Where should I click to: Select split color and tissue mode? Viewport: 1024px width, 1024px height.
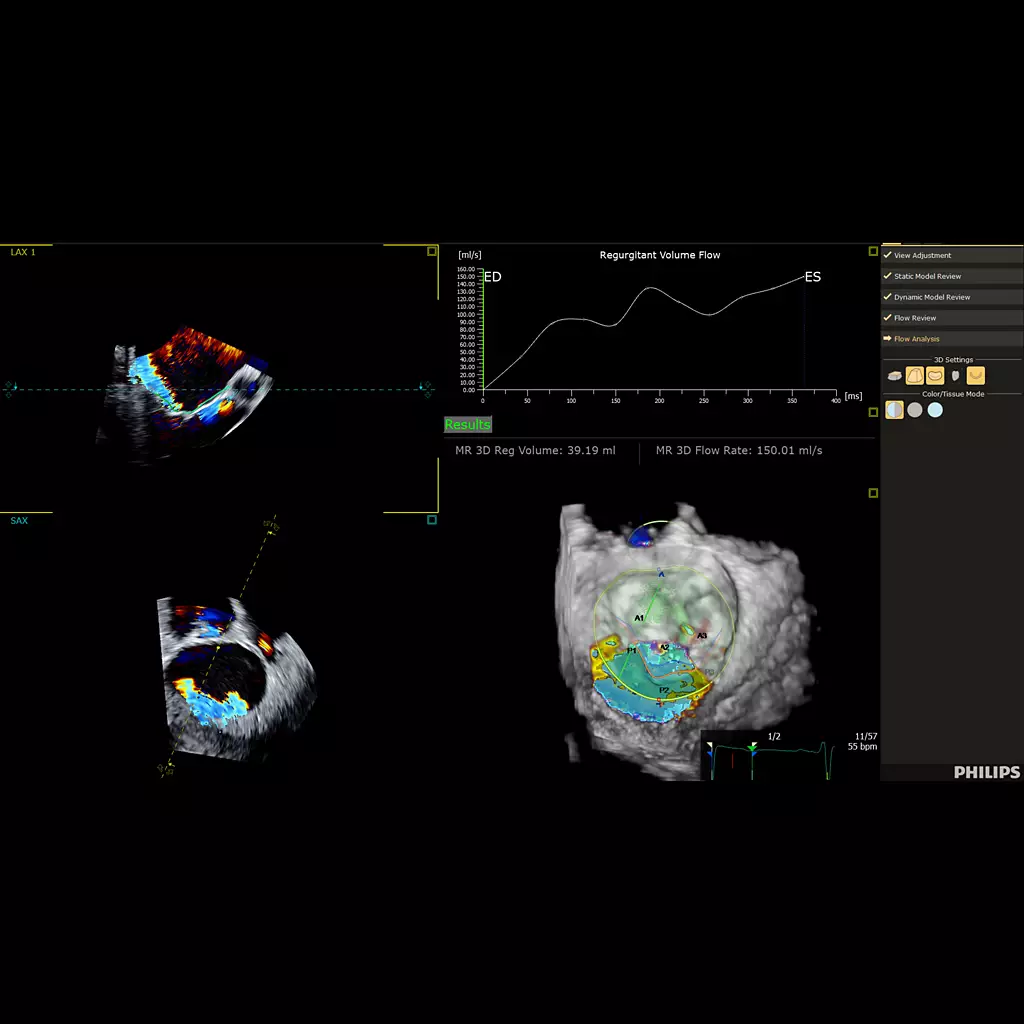click(894, 410)
